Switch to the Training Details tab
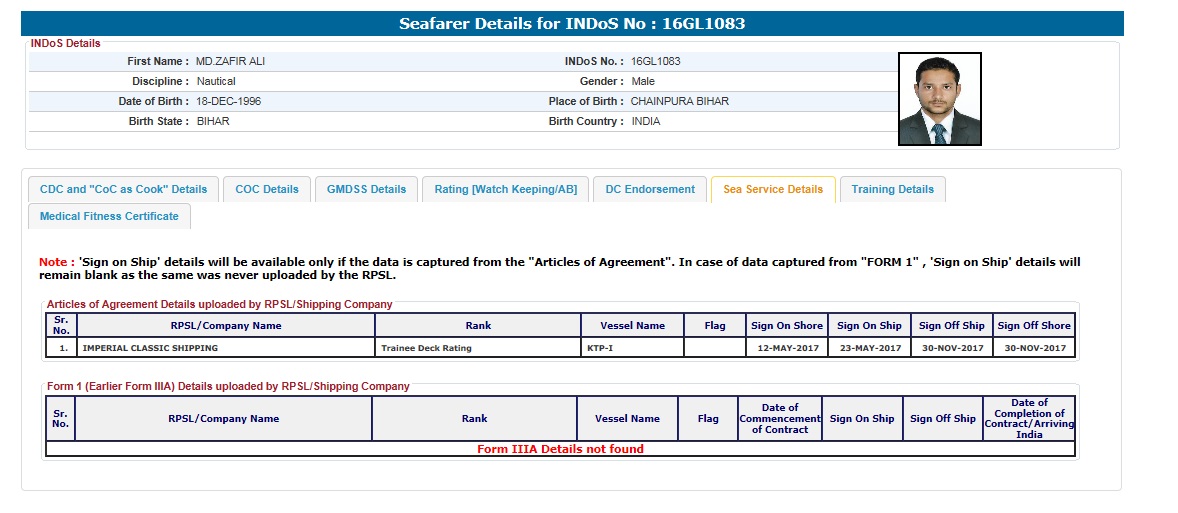1178x513 pixels. [892, 189]
